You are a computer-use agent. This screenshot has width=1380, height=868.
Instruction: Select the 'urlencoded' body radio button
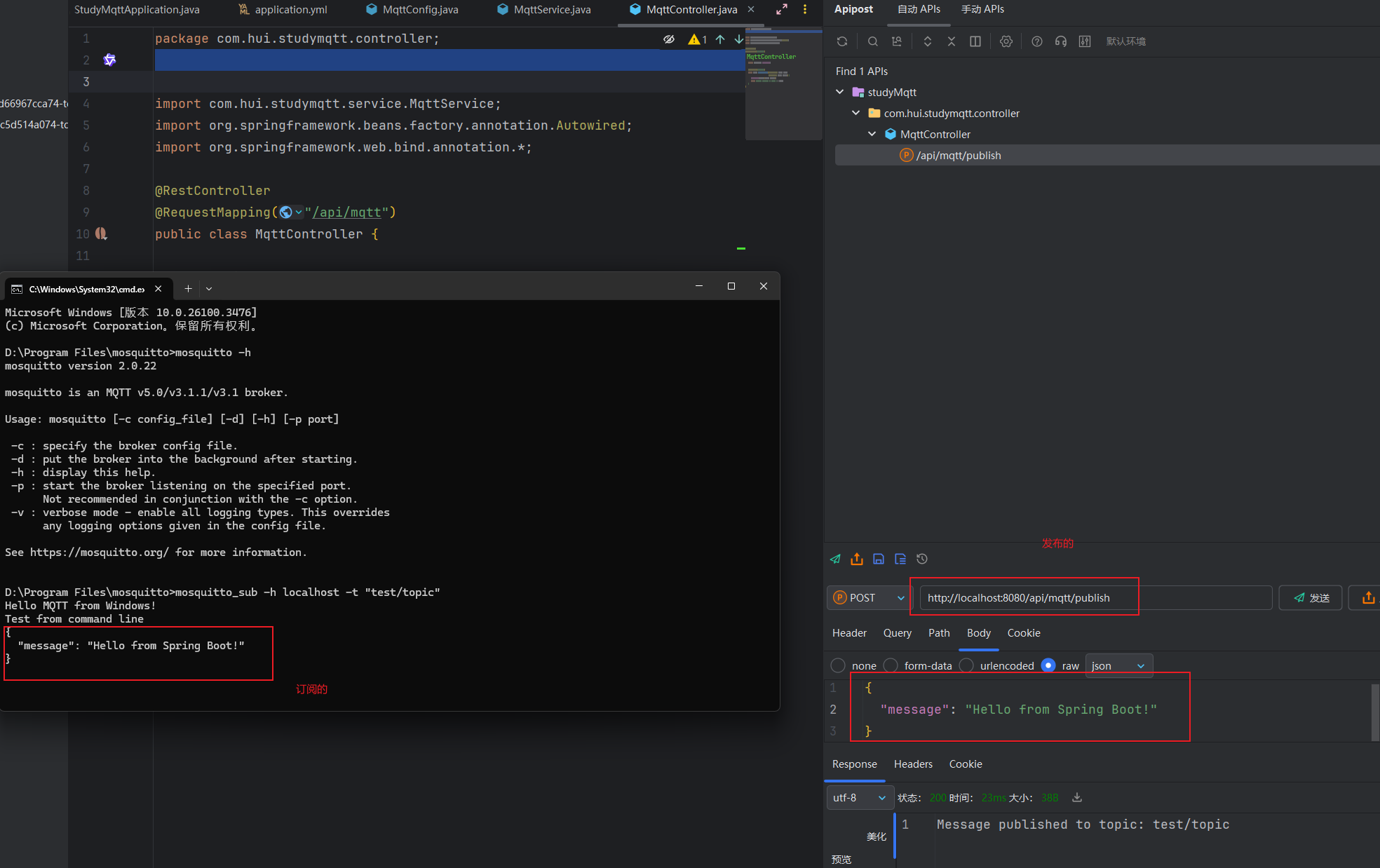coord(966,665)
